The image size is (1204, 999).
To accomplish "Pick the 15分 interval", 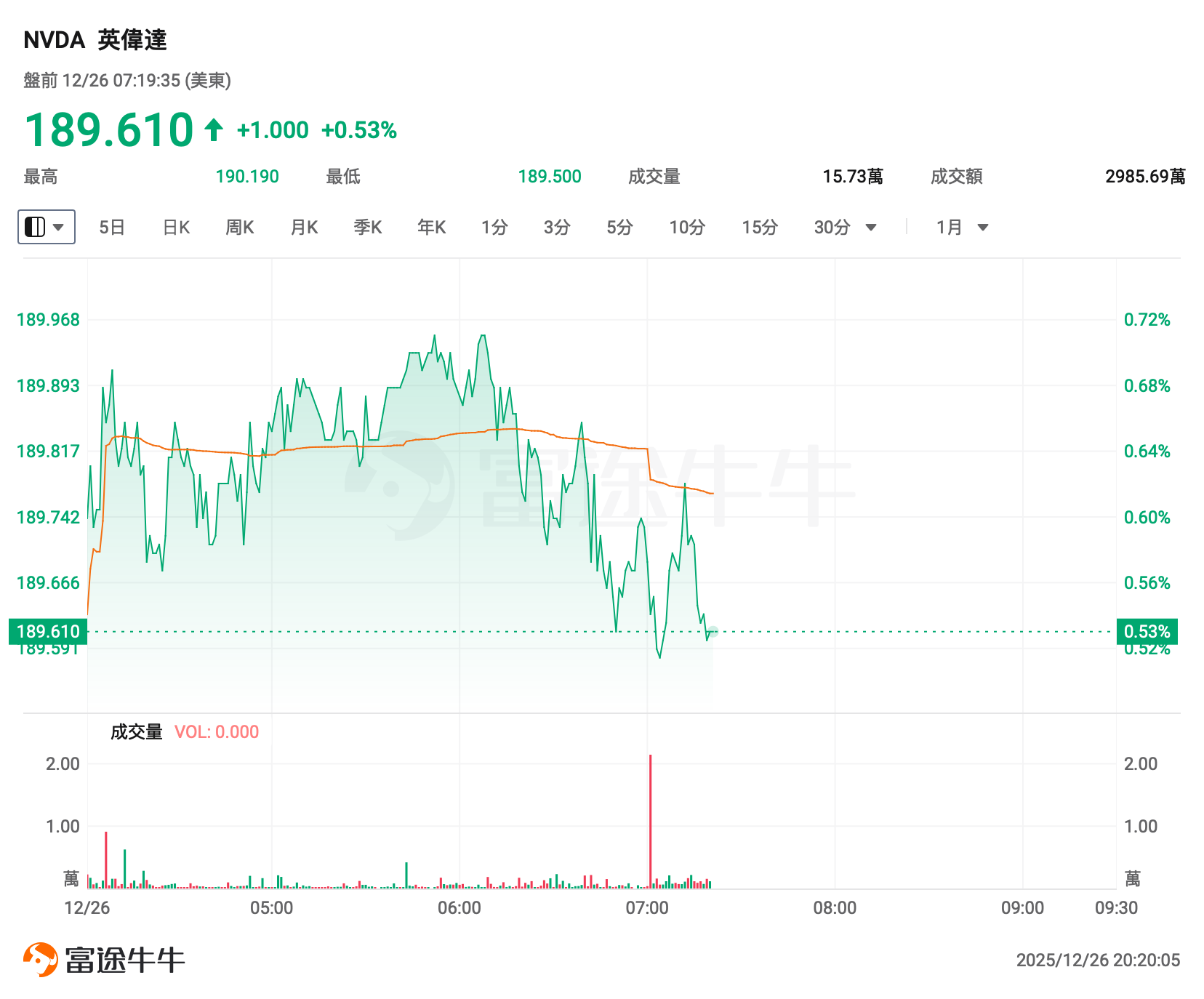I will (x=760, y=228).
